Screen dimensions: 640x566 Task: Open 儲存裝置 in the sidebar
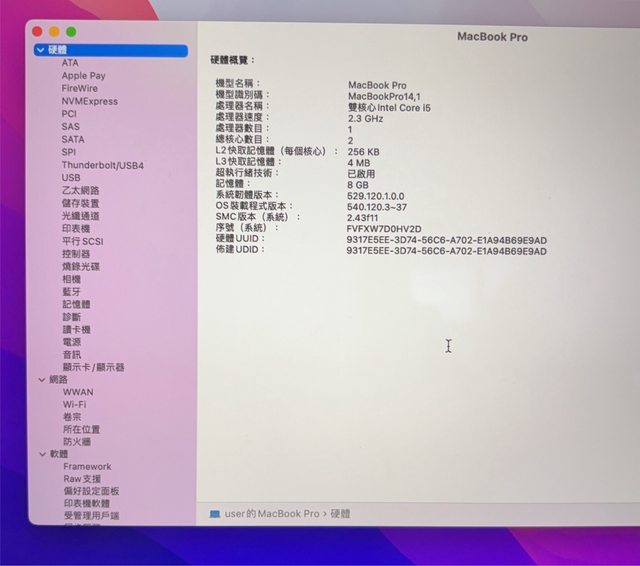click(80, 203)
